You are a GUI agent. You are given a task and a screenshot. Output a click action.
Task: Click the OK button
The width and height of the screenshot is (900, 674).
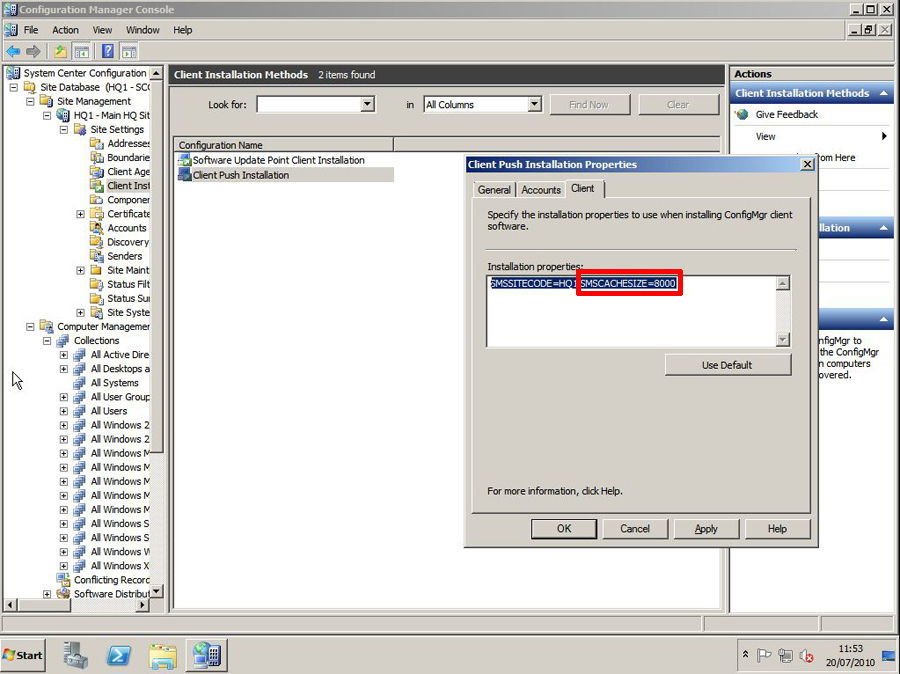tap(564, 529)
